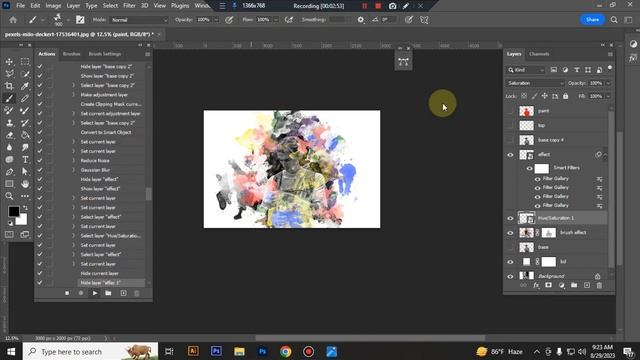The height and width of the screenshot is (360, 640).
Task: Open smoothing options gear icon
Action: [360, 20]
